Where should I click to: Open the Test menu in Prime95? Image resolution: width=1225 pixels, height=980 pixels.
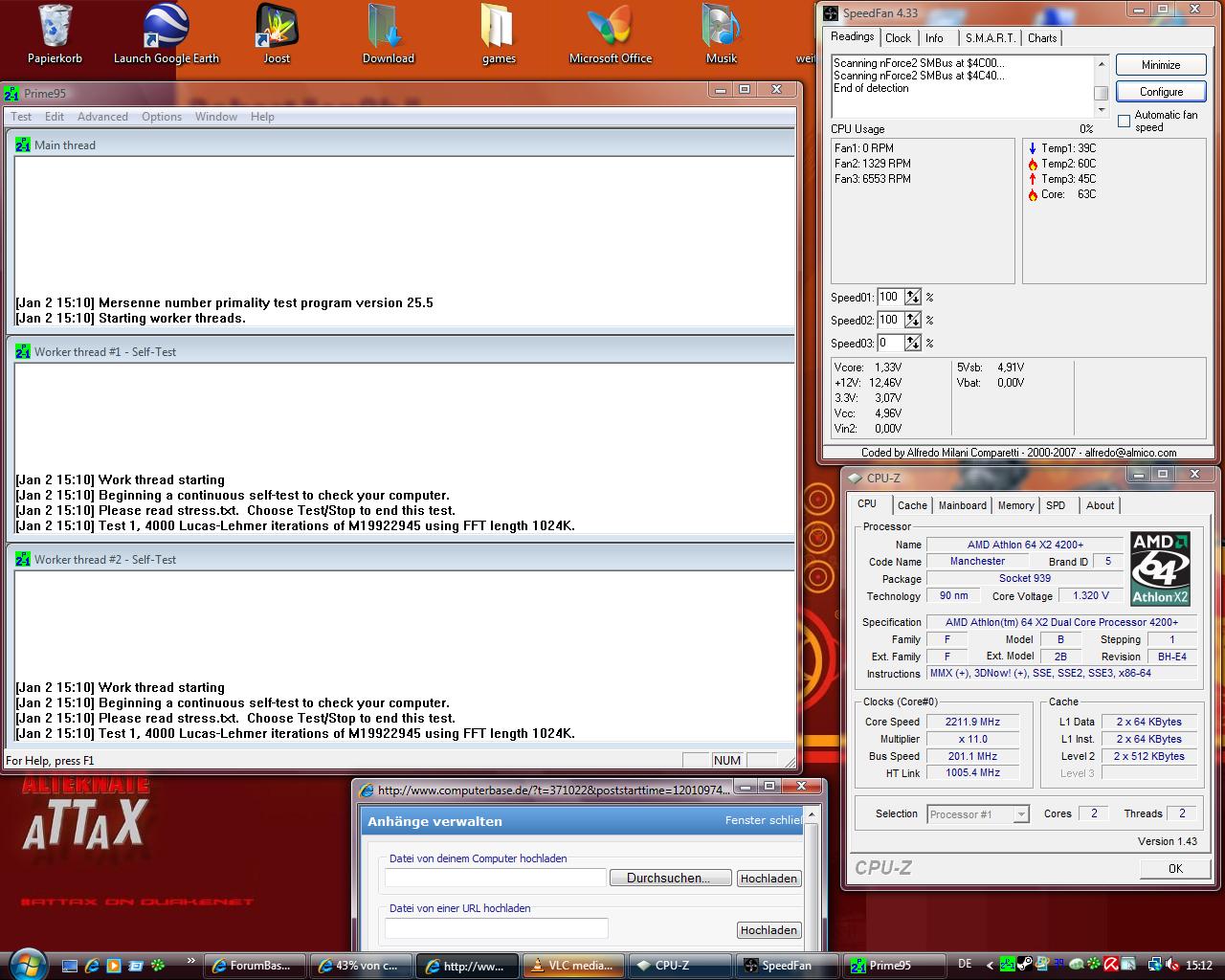pyautogui.click(x=21, y=117)
